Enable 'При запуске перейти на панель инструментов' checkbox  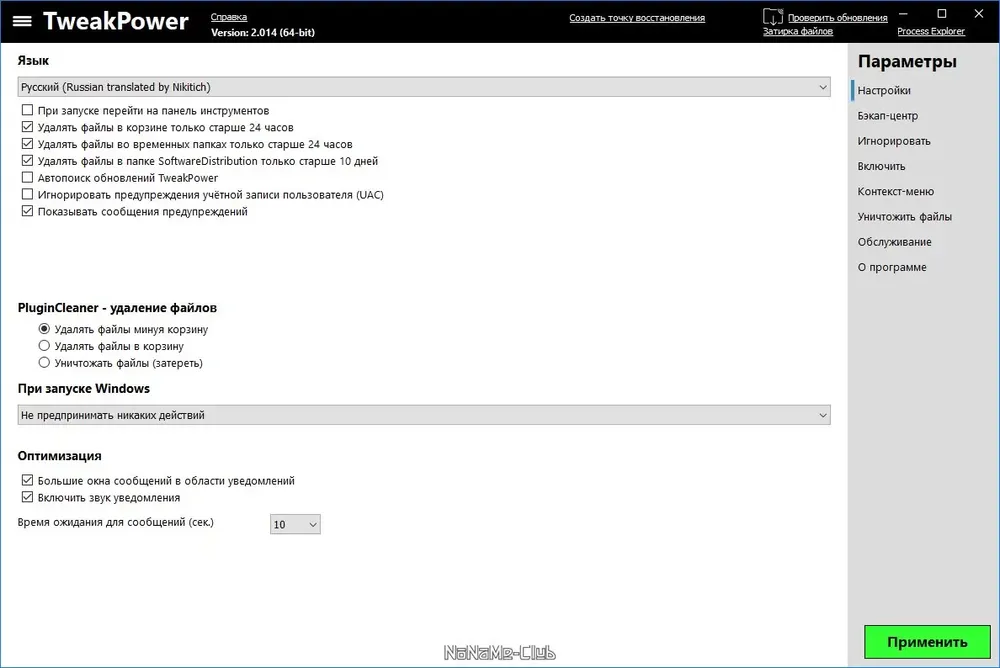click(x=27, y=110)
